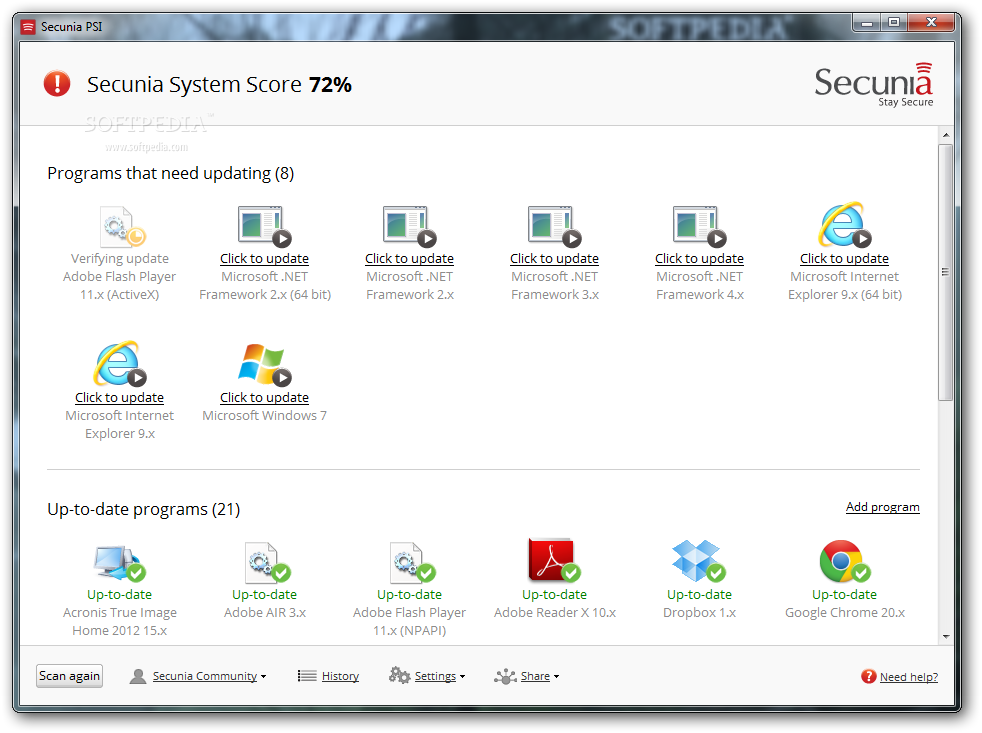Click the Microsoft Windows 7 flag icon
The image size is (982, 733).
point(262,365)
